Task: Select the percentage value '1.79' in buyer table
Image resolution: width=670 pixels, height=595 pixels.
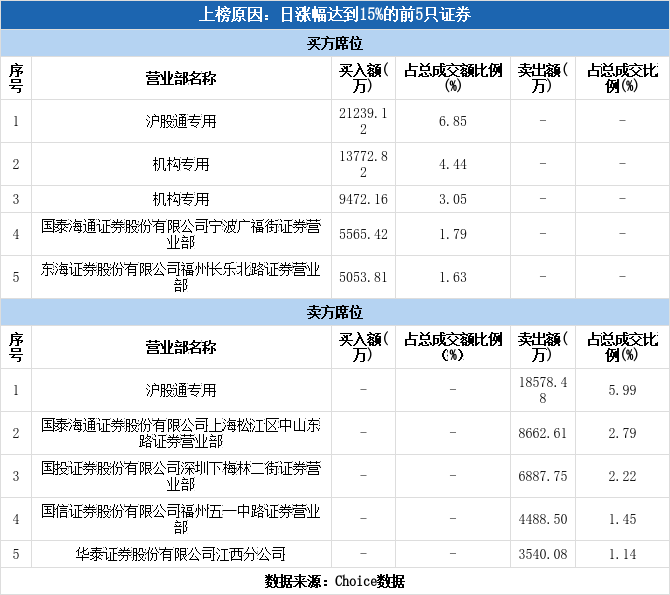Action: pyautogui.click(x=453, y=234)
